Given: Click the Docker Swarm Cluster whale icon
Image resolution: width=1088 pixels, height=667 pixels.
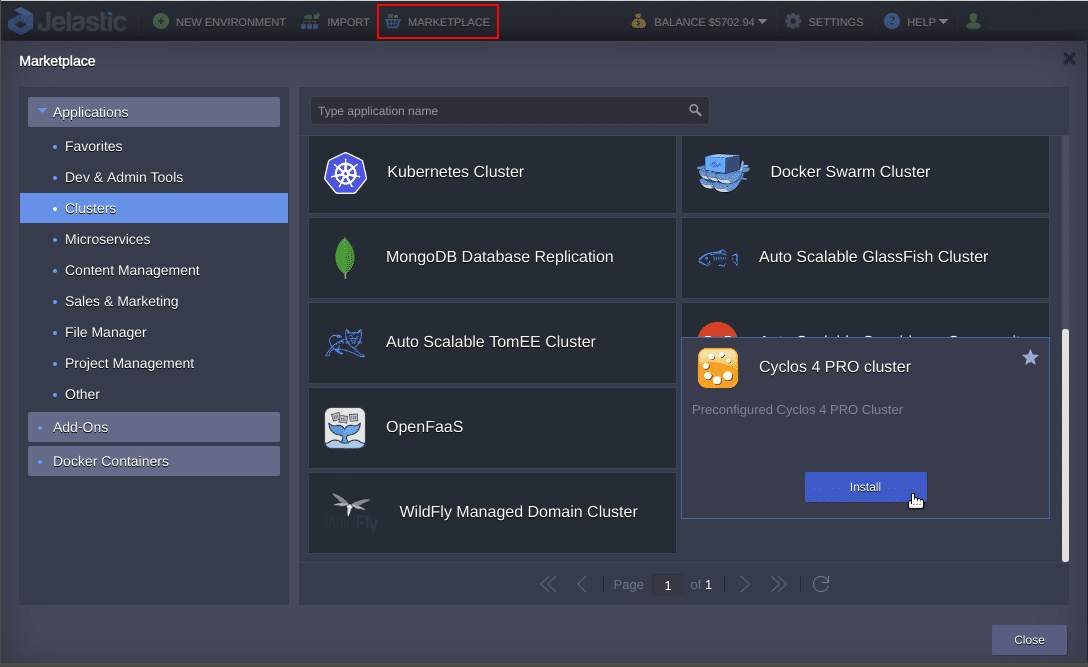Looking at the screenshot, I should [x=723, y=173].
